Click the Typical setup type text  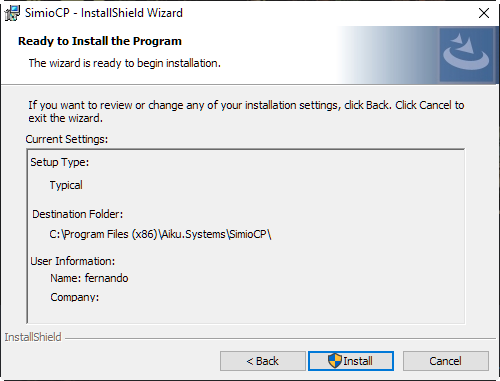(66, 185)
